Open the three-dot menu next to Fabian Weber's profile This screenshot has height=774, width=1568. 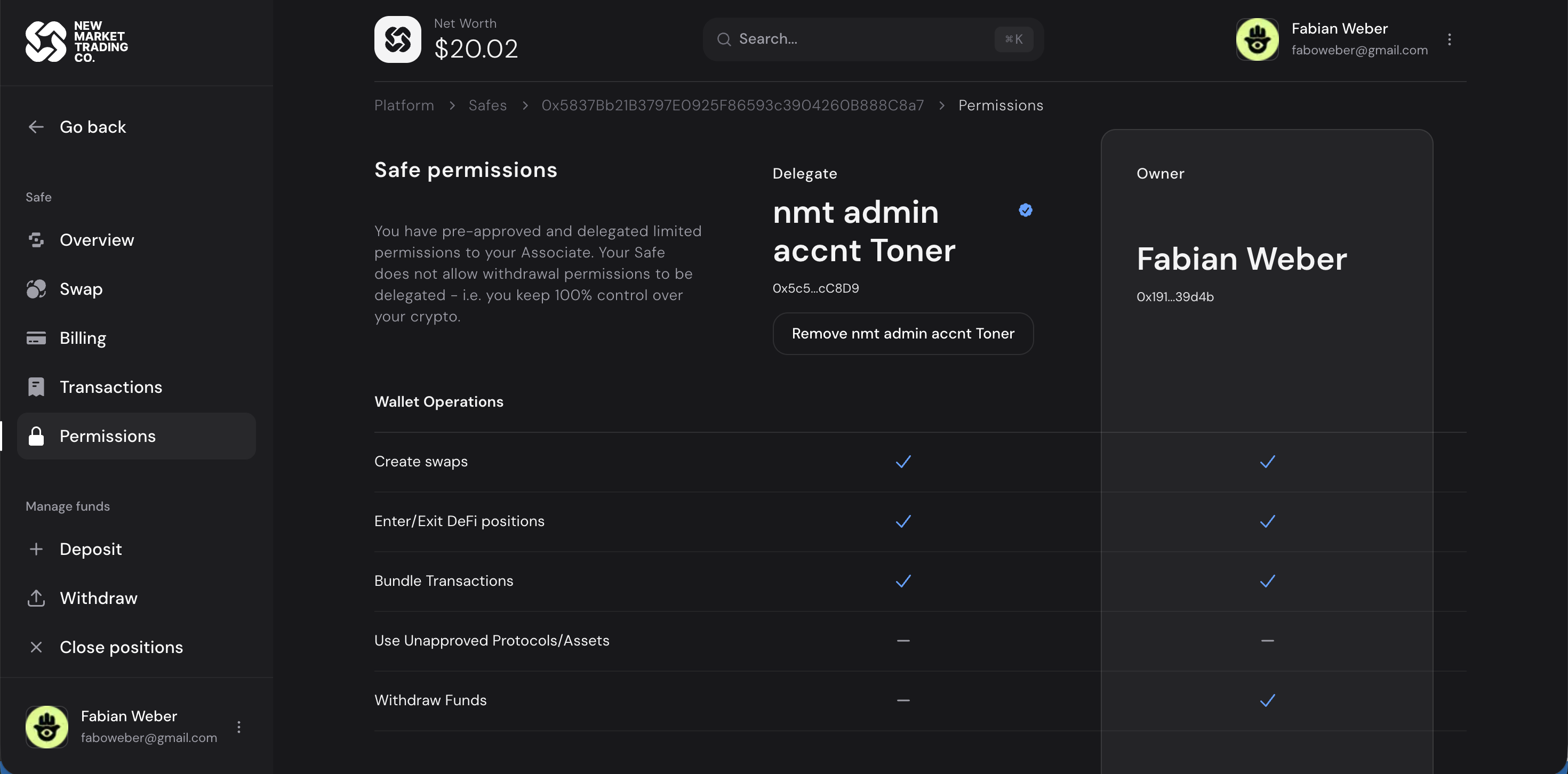1451,39
